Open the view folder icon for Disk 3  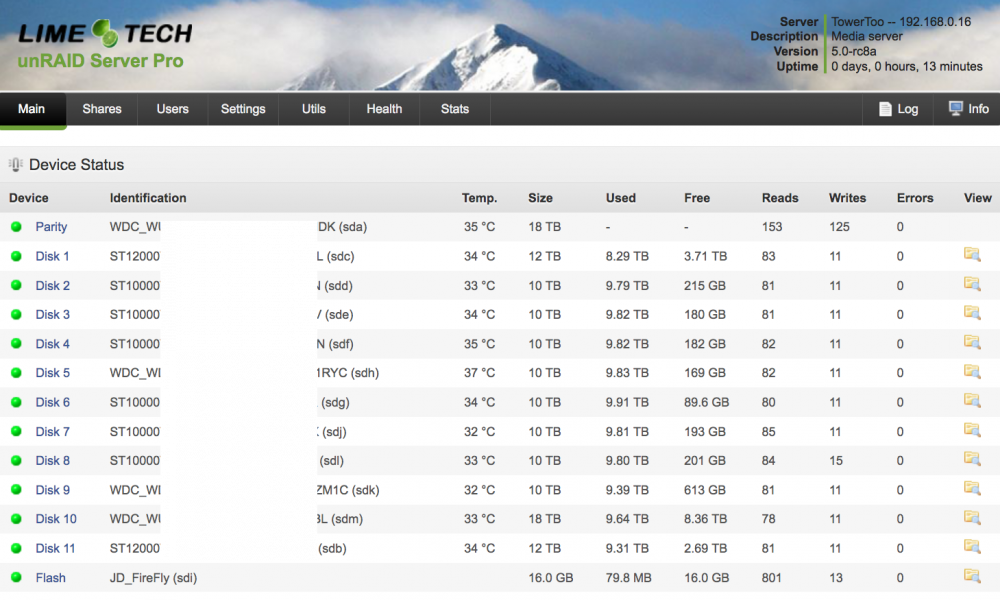point(972,313)
